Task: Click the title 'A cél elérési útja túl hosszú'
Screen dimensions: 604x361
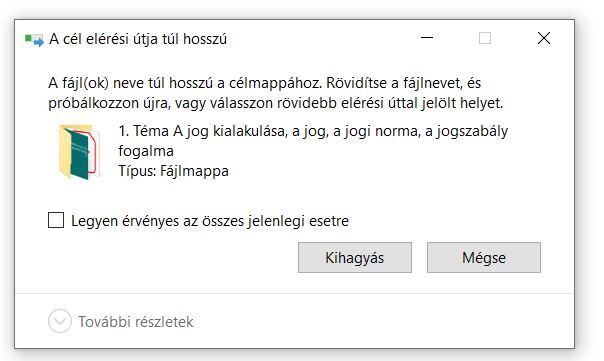Action: (138, 39)
